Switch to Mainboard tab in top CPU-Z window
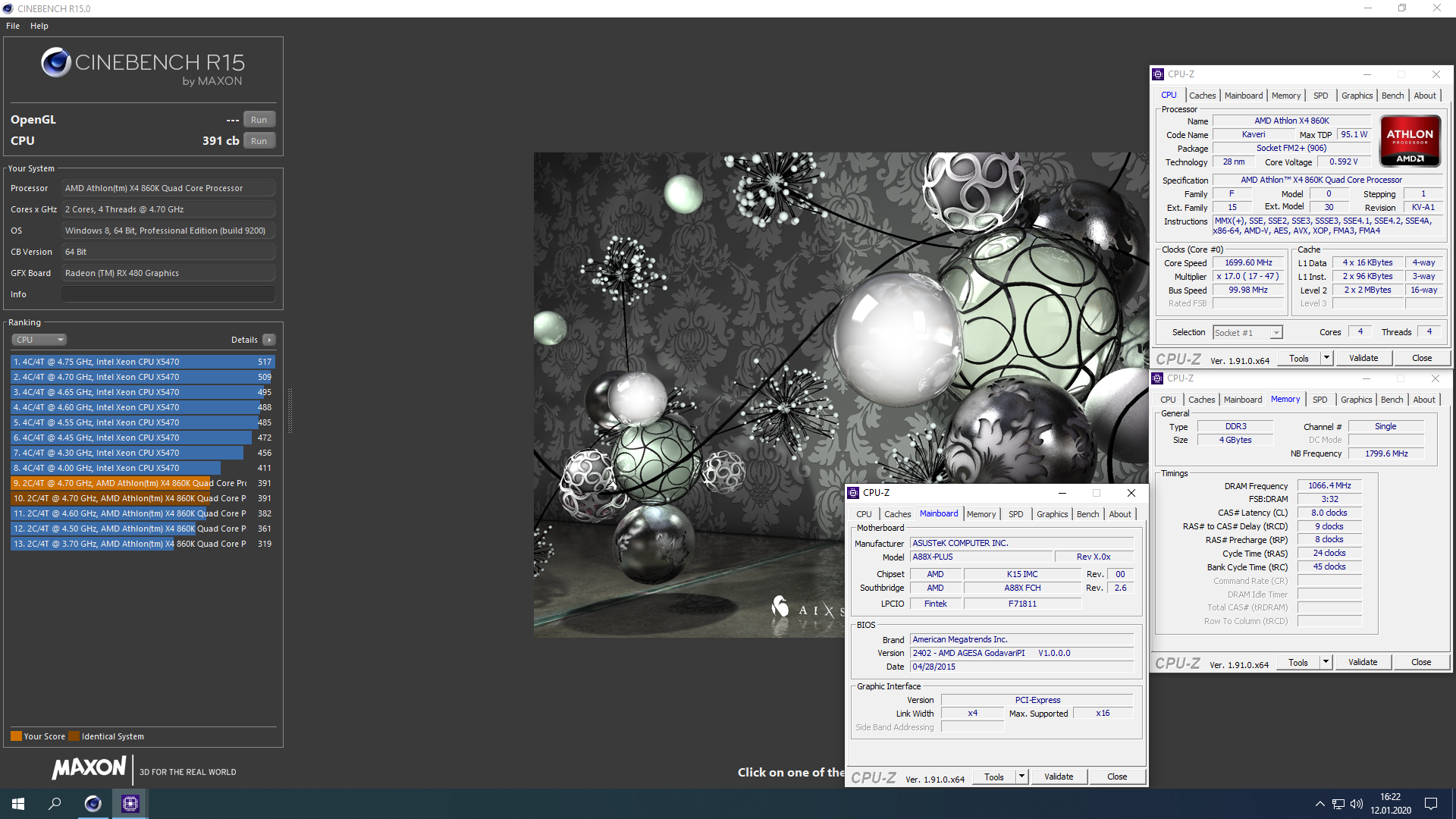1456x819 pixels. coord(1244,96)
